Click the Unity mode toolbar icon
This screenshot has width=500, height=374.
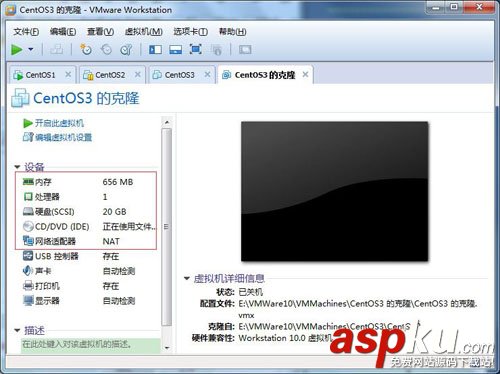[216, 50]
